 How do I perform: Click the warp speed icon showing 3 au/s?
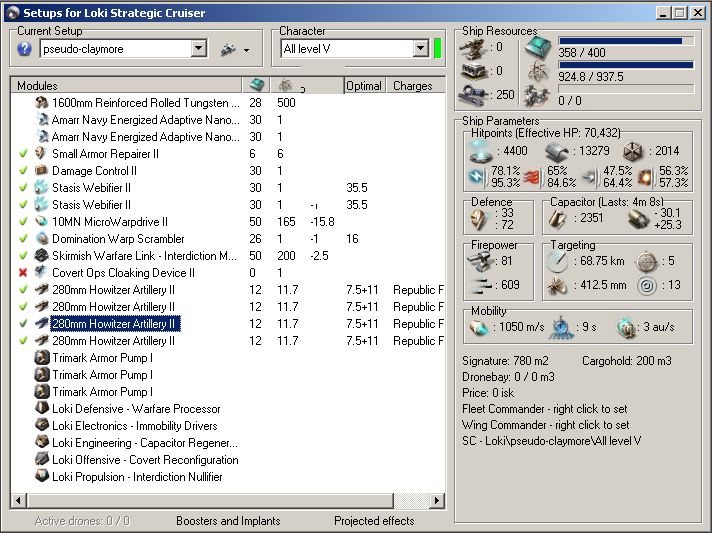click(626, 327)
